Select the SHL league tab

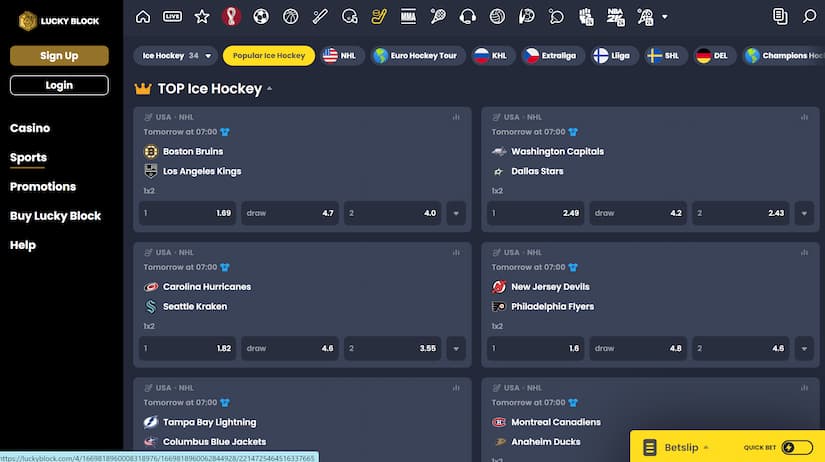click(665, 55)
